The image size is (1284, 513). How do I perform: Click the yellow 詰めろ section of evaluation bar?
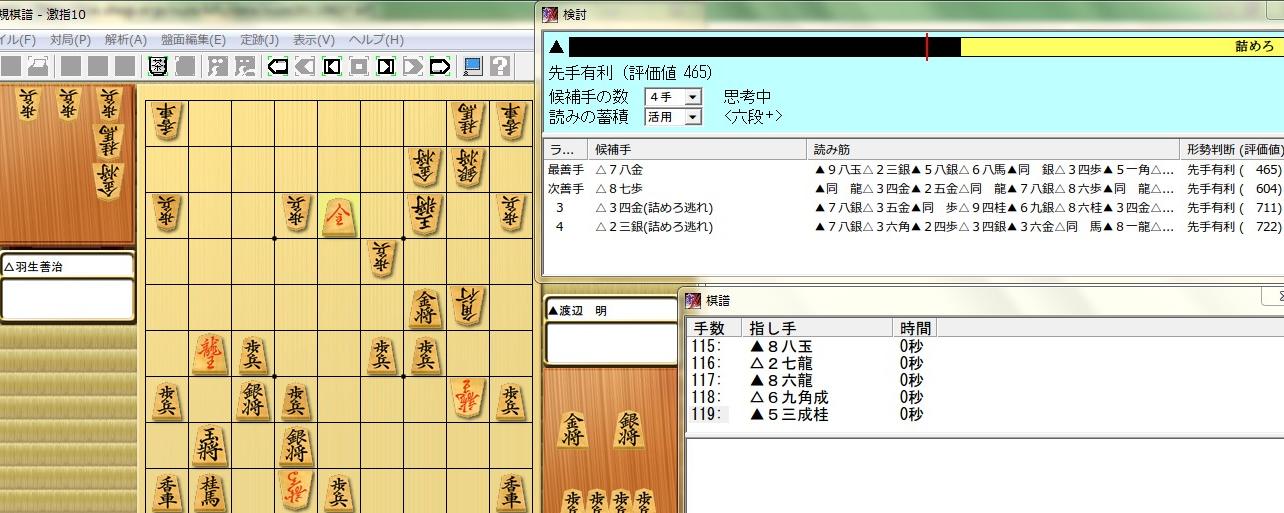pos(1121,47)
